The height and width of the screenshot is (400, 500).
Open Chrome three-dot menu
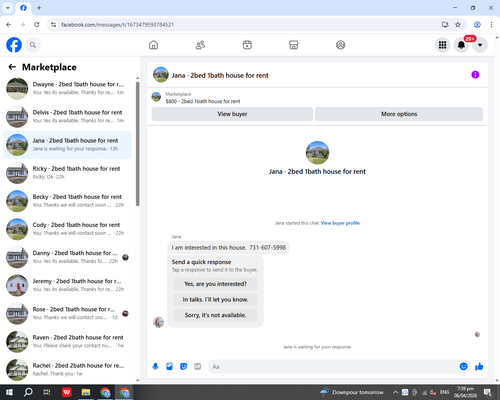[491, 25]
